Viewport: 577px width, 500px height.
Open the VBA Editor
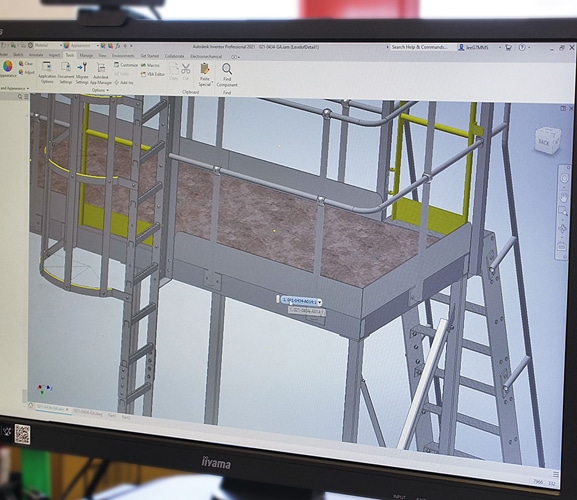[153, 74]
